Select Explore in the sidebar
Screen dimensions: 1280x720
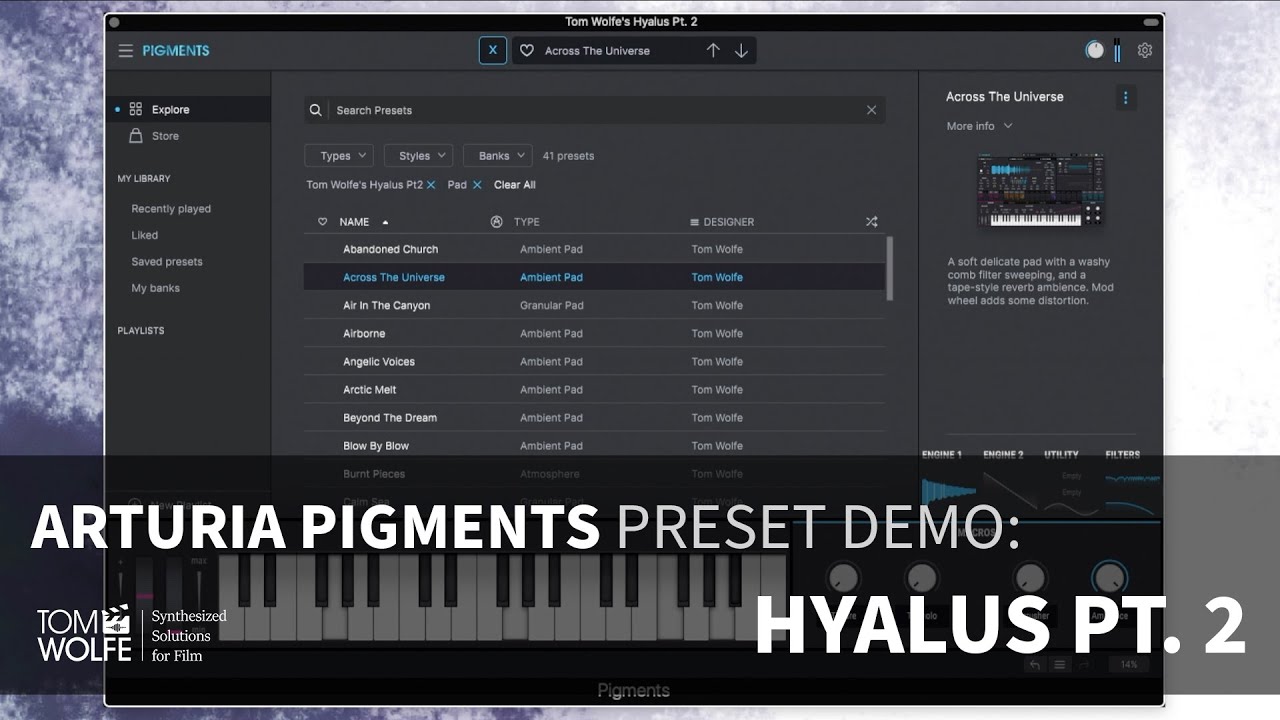tap(191, 110)
